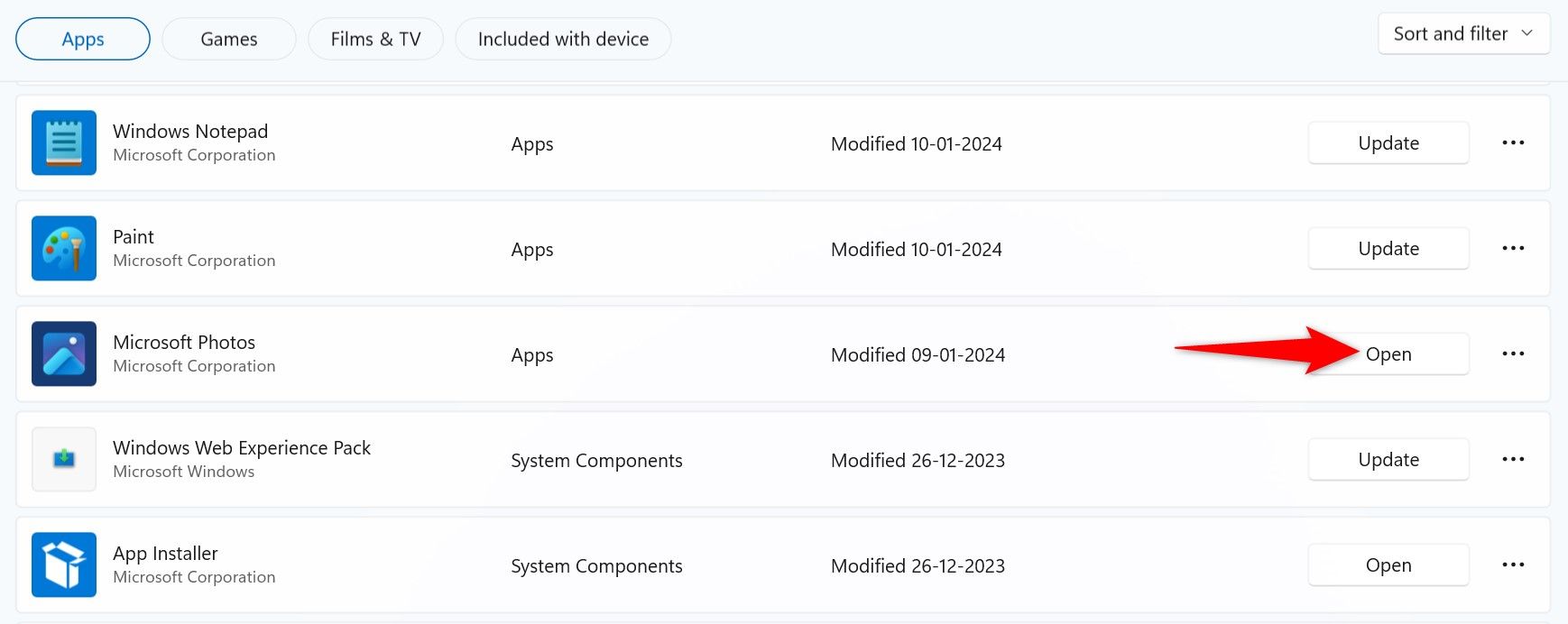Switch to the Films & TV tab
Image resolution: width=1568 pixels, height=624 pixels.
pyautogui.click(x=375, y=40)
